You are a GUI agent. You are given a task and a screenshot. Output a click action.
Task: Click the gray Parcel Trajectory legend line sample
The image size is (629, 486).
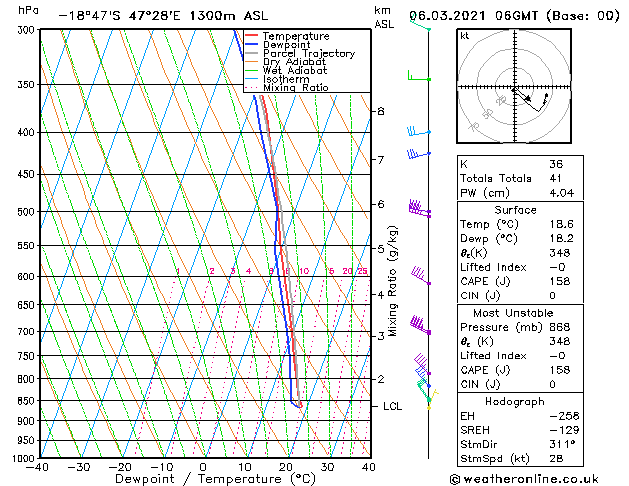click(x=251, y=53)
